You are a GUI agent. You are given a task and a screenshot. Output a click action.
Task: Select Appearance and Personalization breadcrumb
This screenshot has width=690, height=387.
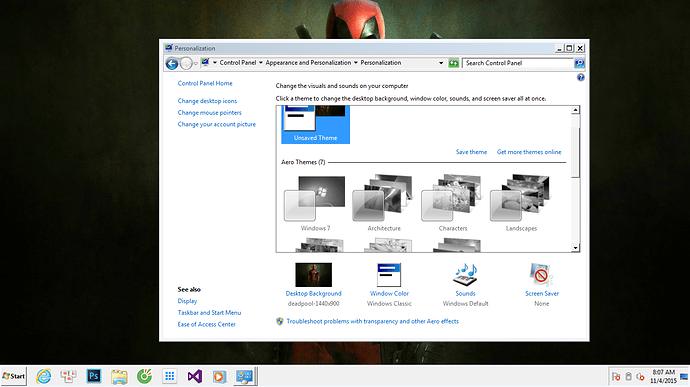click(308, 63)
